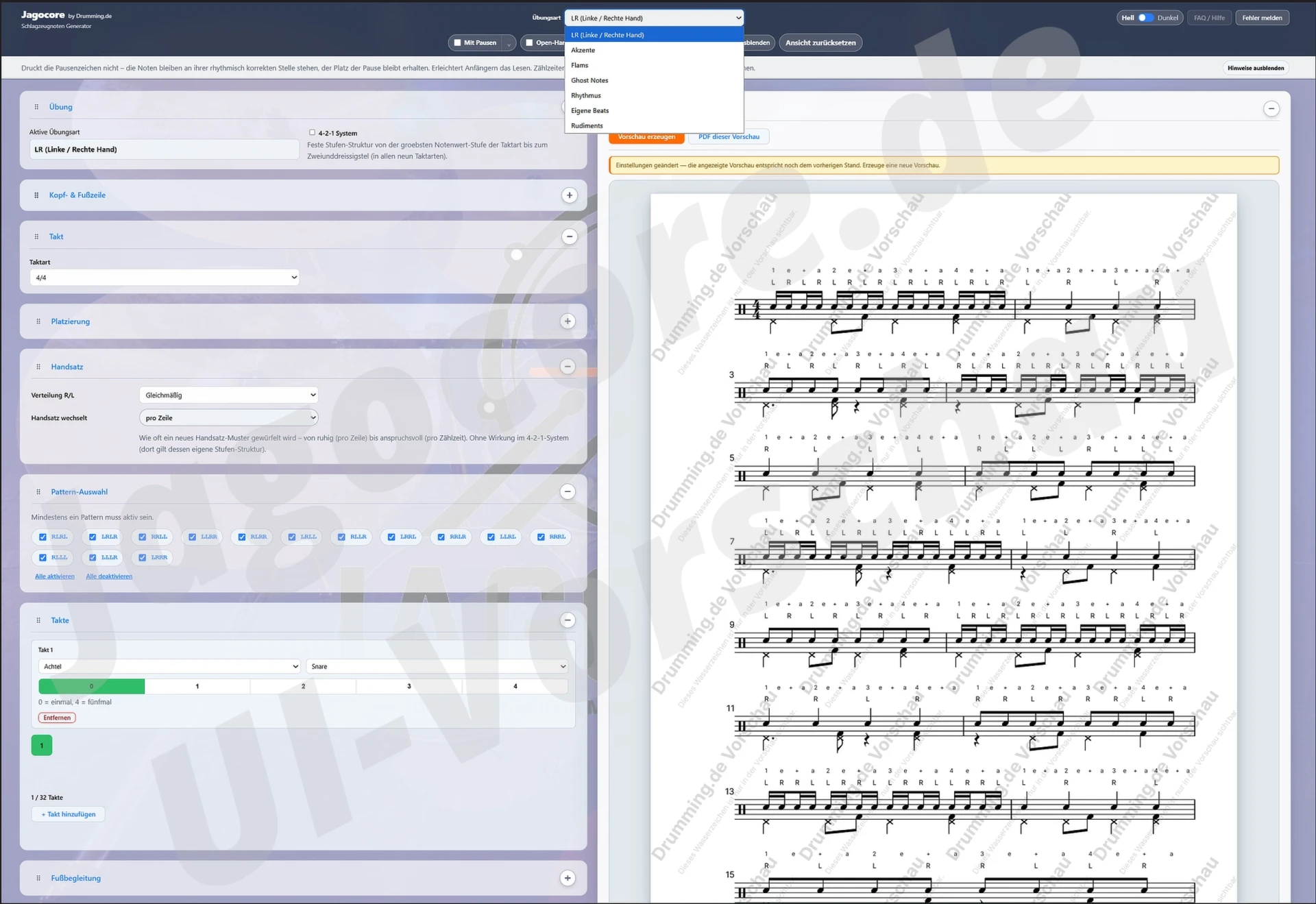Click the + Takt hinzufügen button

[69, 814]
